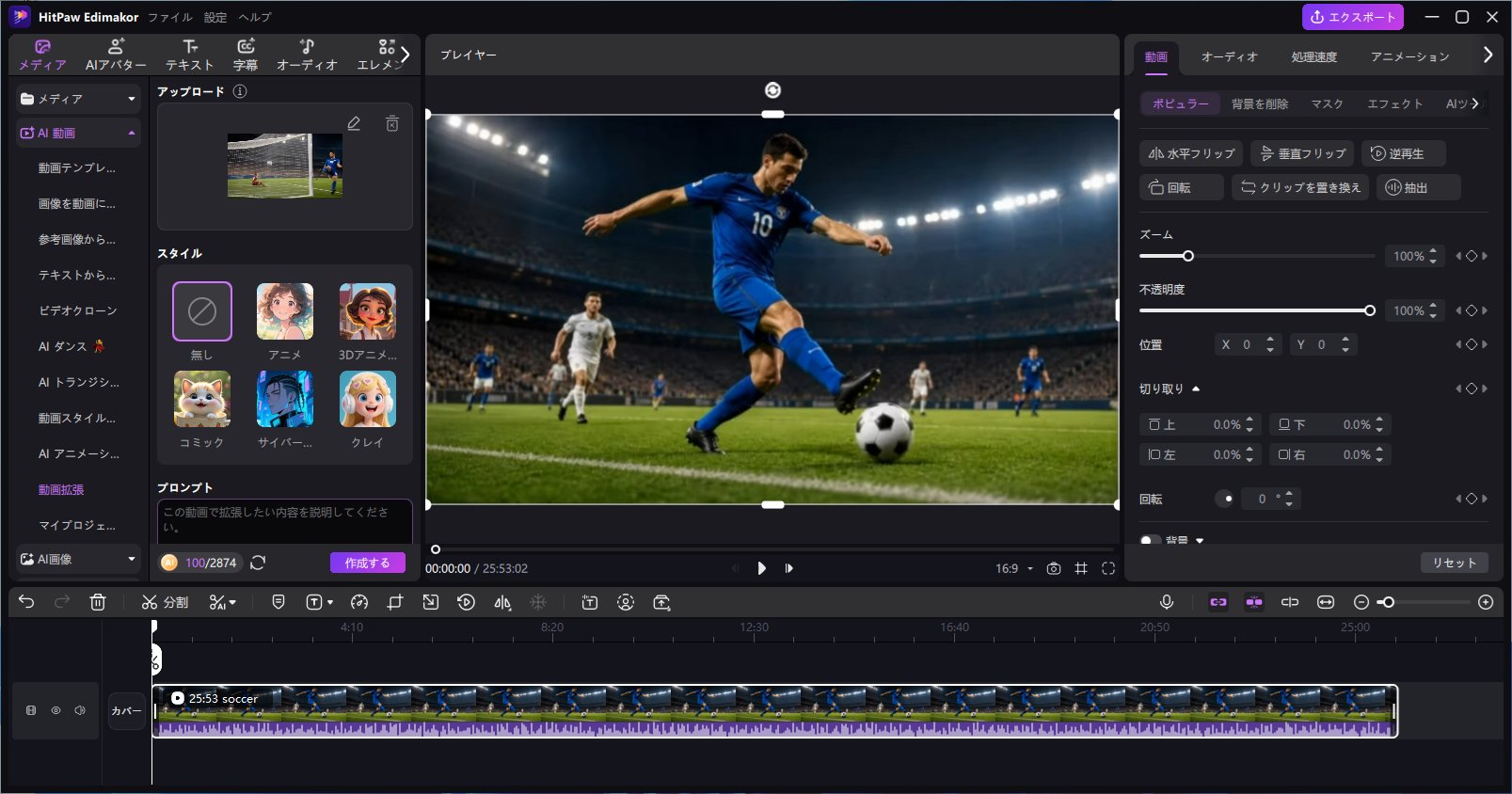1512x794 pixels.
Task: Click the reverse playback icon in timeline toolbar
Action: coord(466,602)
